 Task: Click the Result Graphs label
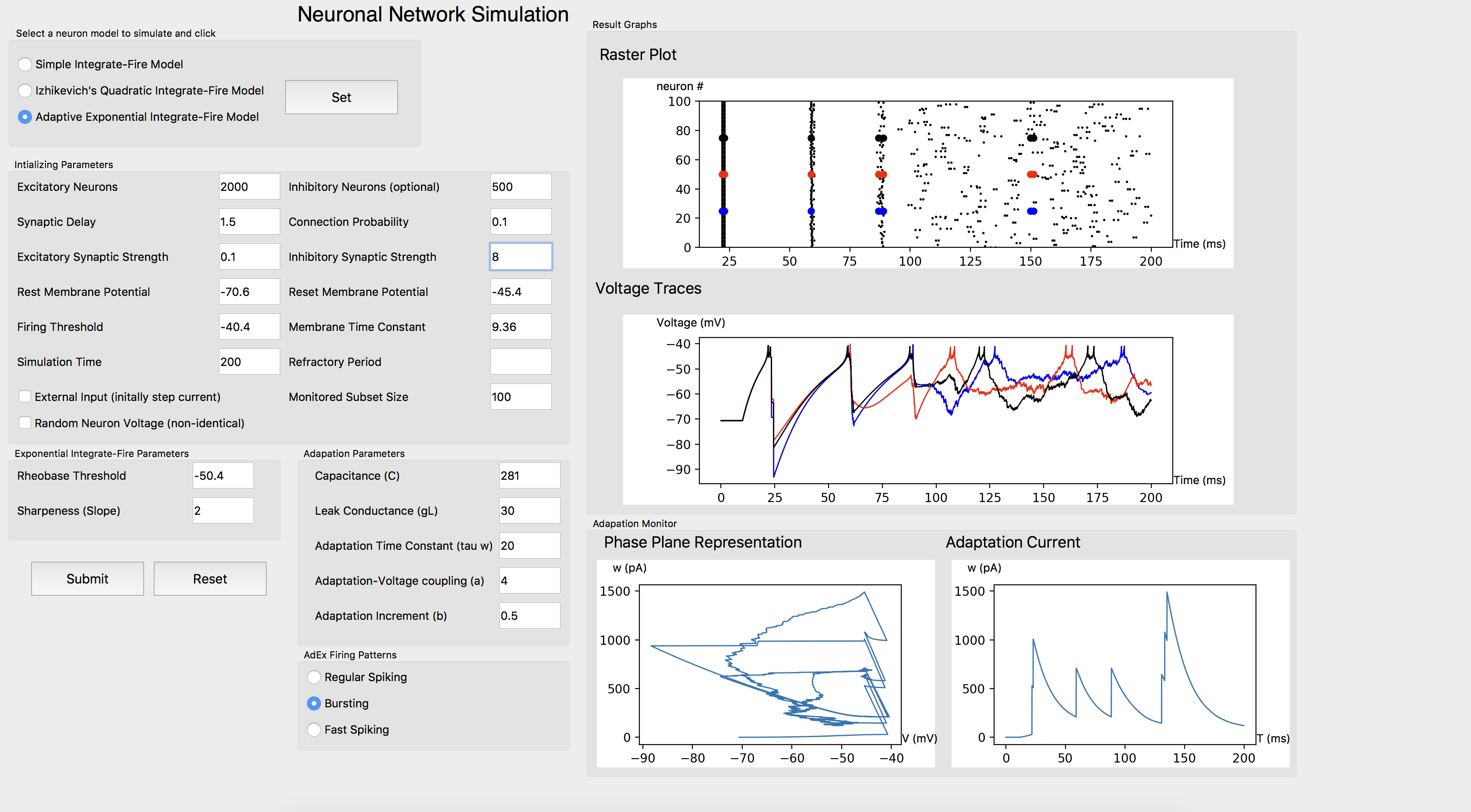click(625, 25)
